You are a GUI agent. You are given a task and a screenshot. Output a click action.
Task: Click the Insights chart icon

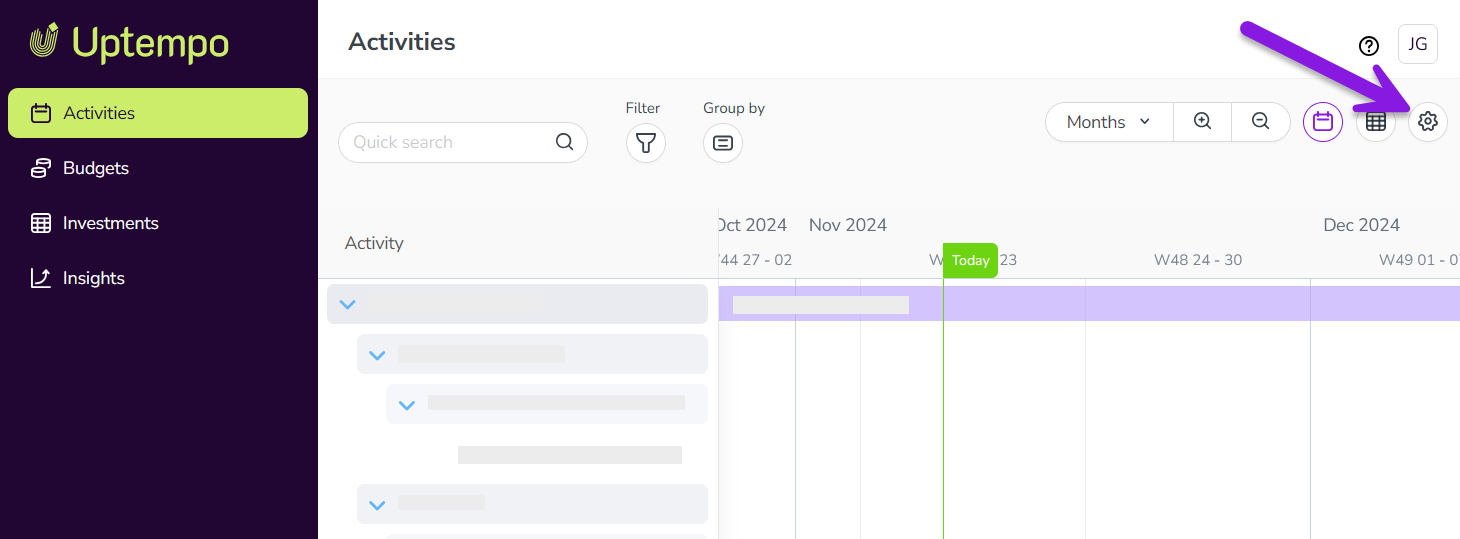pyautogui.click(x=41, y=278)
